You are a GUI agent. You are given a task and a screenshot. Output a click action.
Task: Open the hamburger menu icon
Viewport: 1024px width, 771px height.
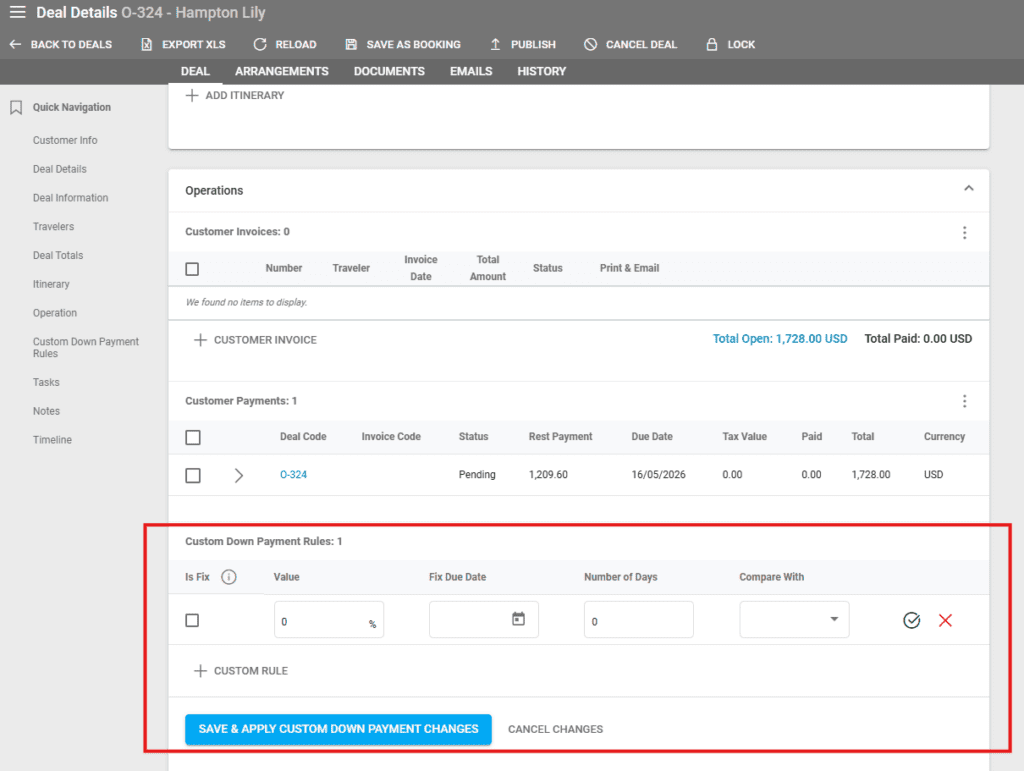[17, 13]
